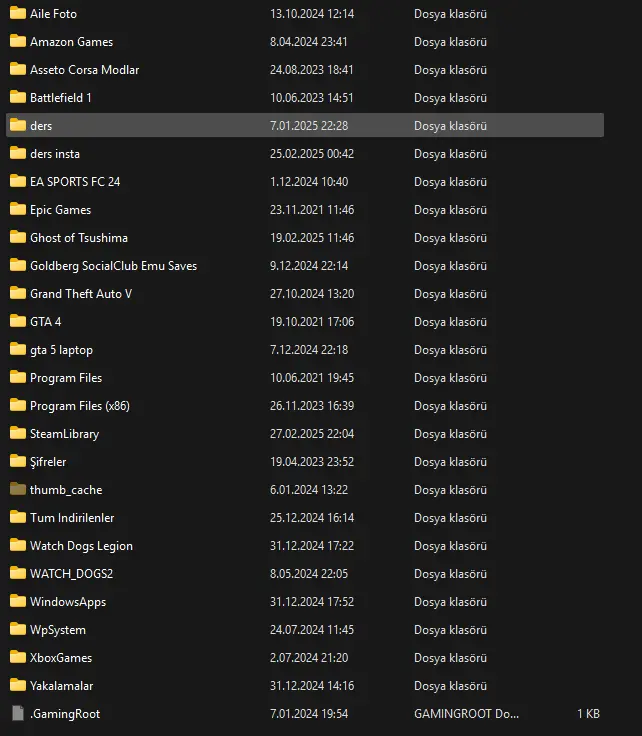Click the GAMINGROOT Do... type cell
Image resolution: width=642 pixels, height=736 pixels.
pyautogui.click(x=466, y=714)
